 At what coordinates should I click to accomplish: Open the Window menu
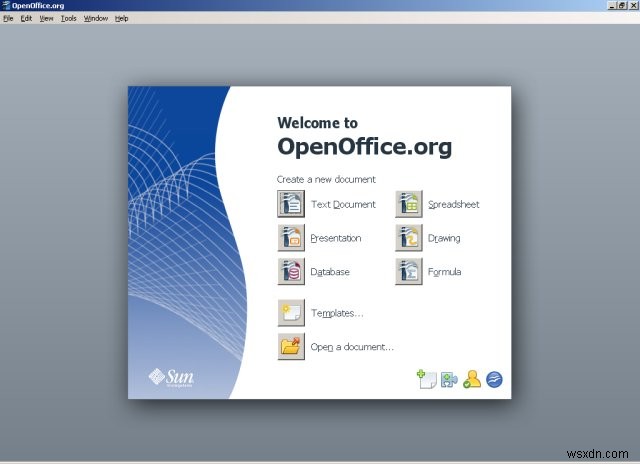[96, 18]
